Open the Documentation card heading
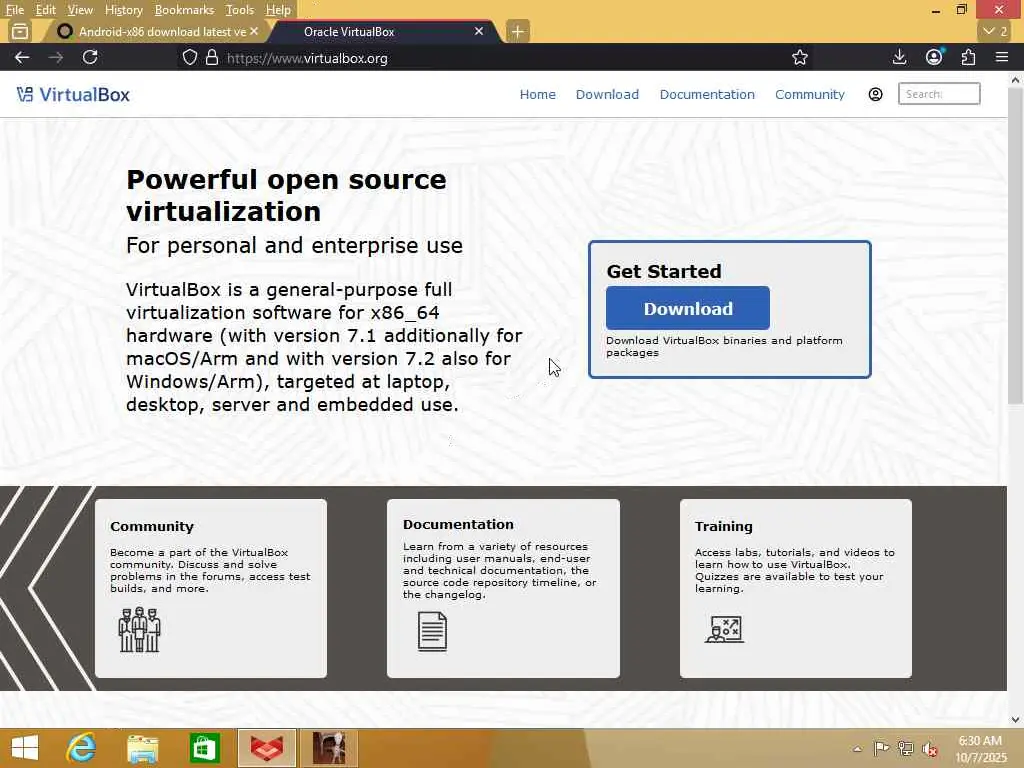Viewport: 1024px width, 768px height. pyautogui.click(x=458, y=524)
